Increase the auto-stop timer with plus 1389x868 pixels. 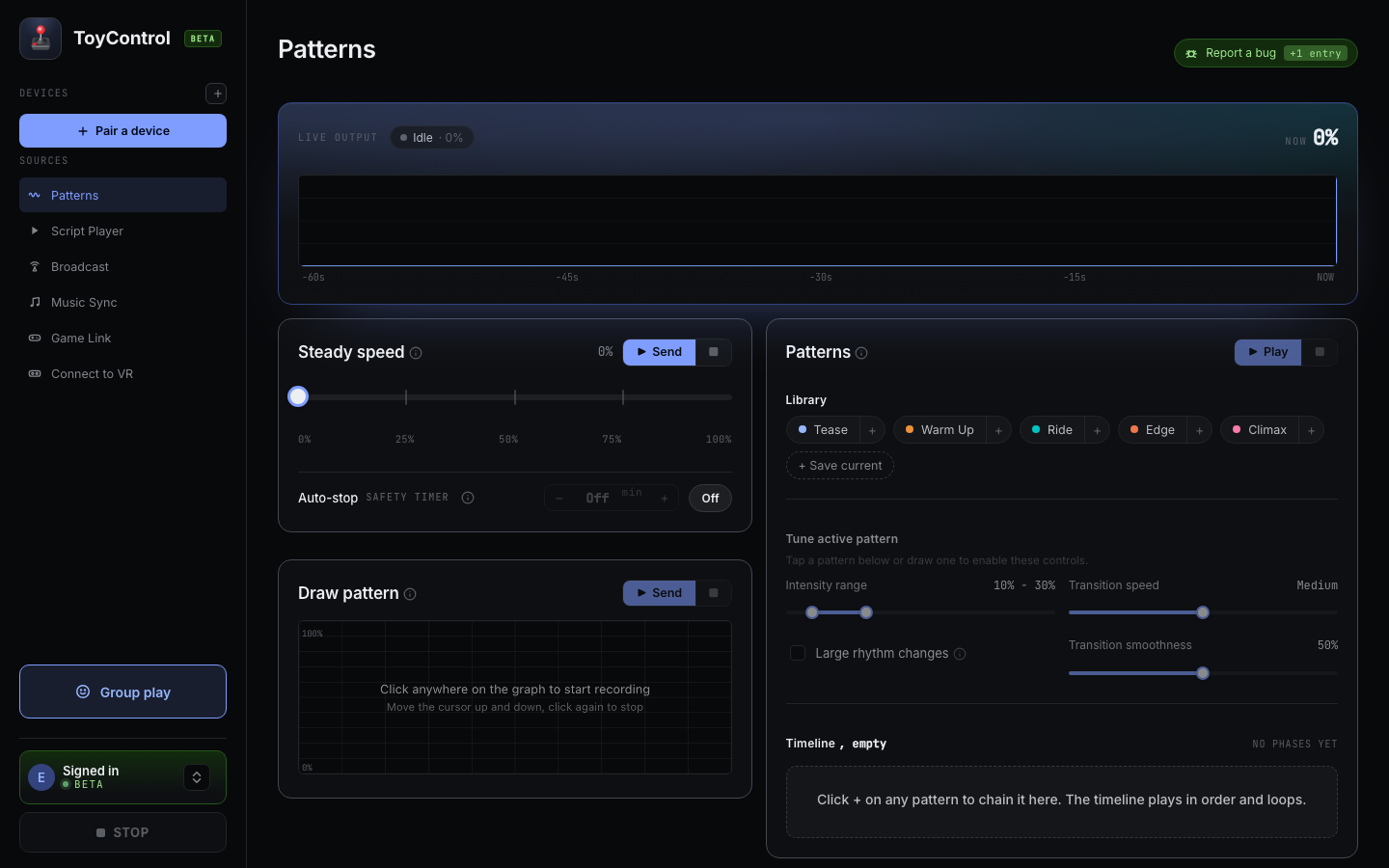[665, 499]
